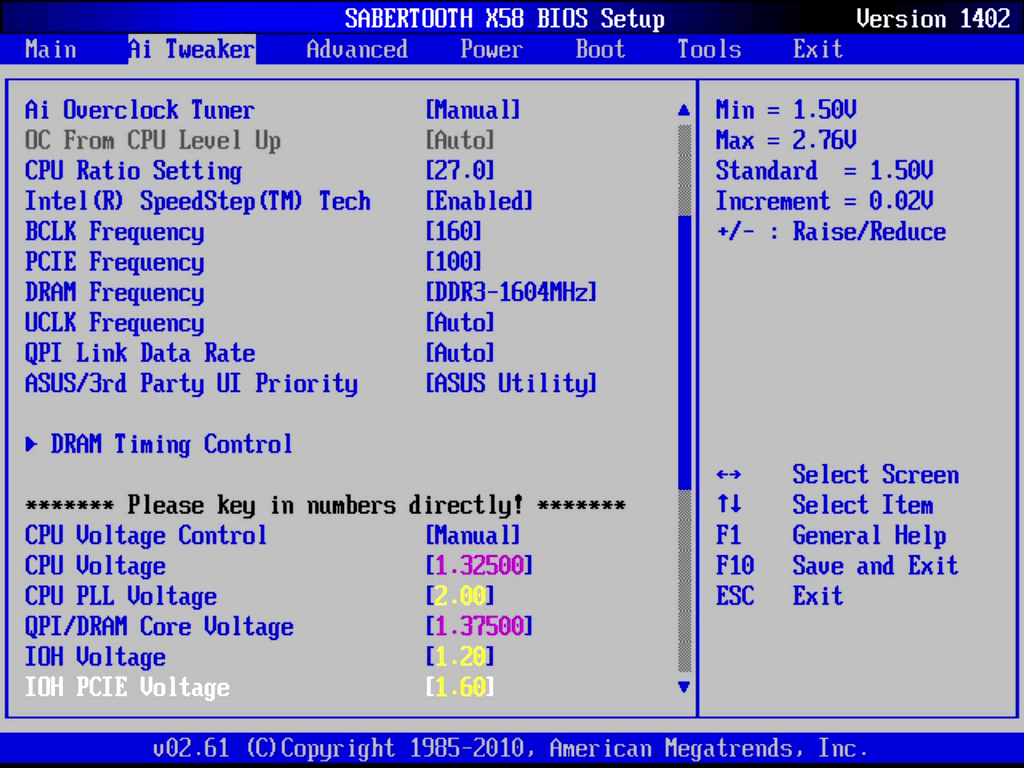This screenshot has width=1024, height=768.
Task: Select the Intel(R) SpeedStep(TM) Tech label
Action: [198, 201]
